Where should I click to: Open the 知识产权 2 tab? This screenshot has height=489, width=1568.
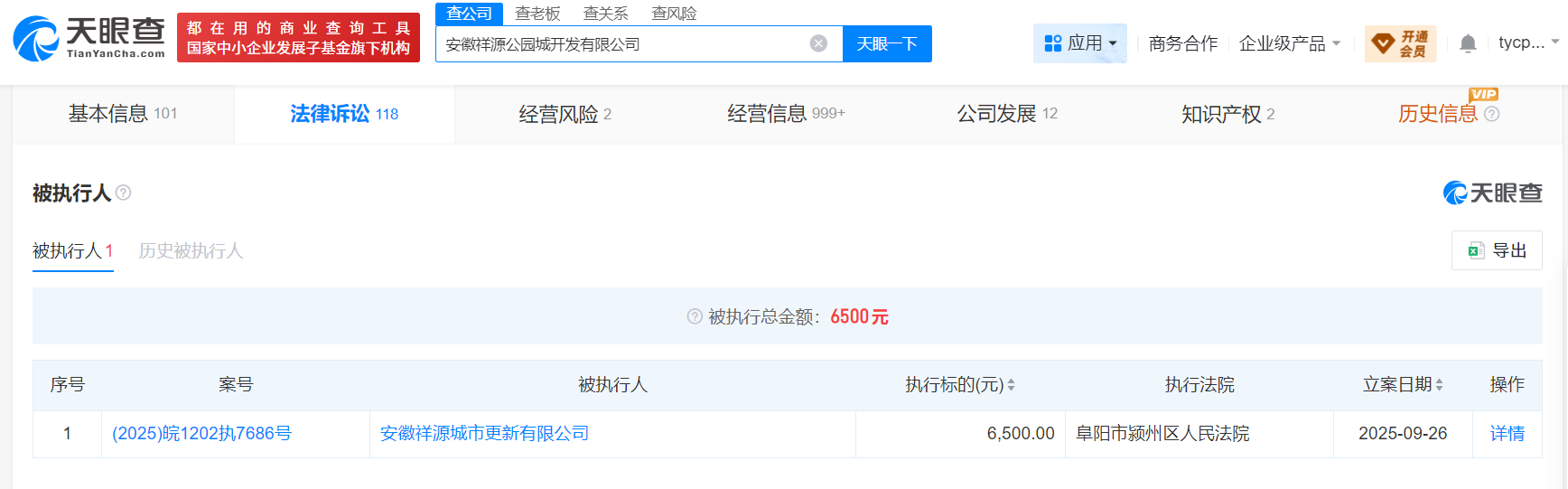[1228, 114]
